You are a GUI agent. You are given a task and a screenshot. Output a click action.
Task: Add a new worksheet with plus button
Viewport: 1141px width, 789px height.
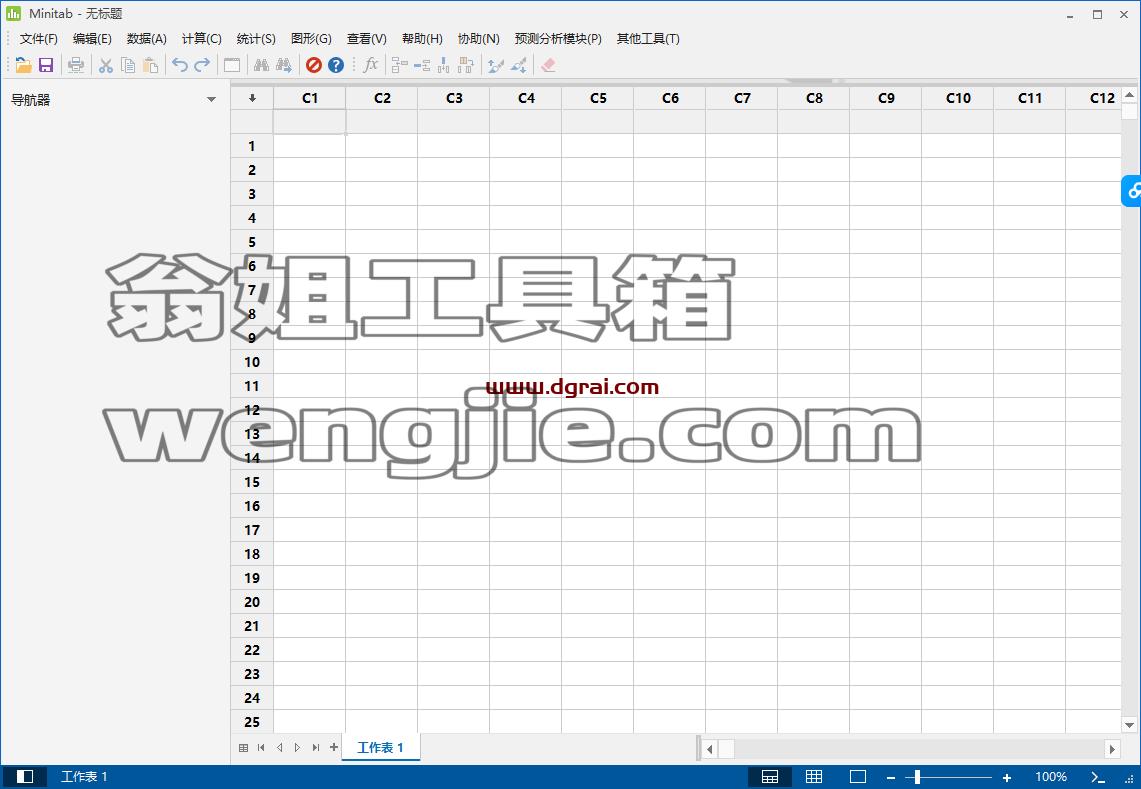pos(334,748)
